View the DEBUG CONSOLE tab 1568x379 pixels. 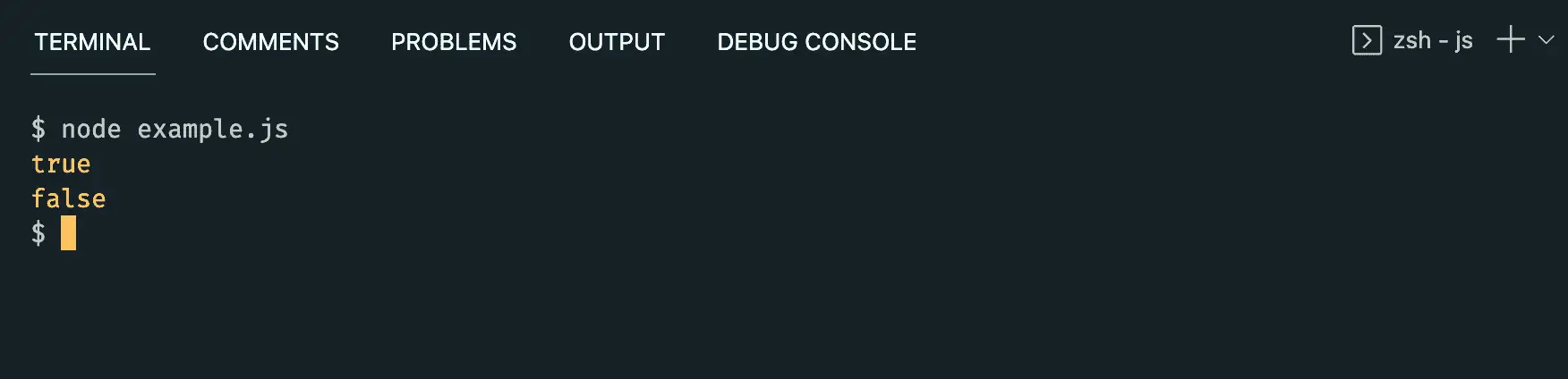816,42
